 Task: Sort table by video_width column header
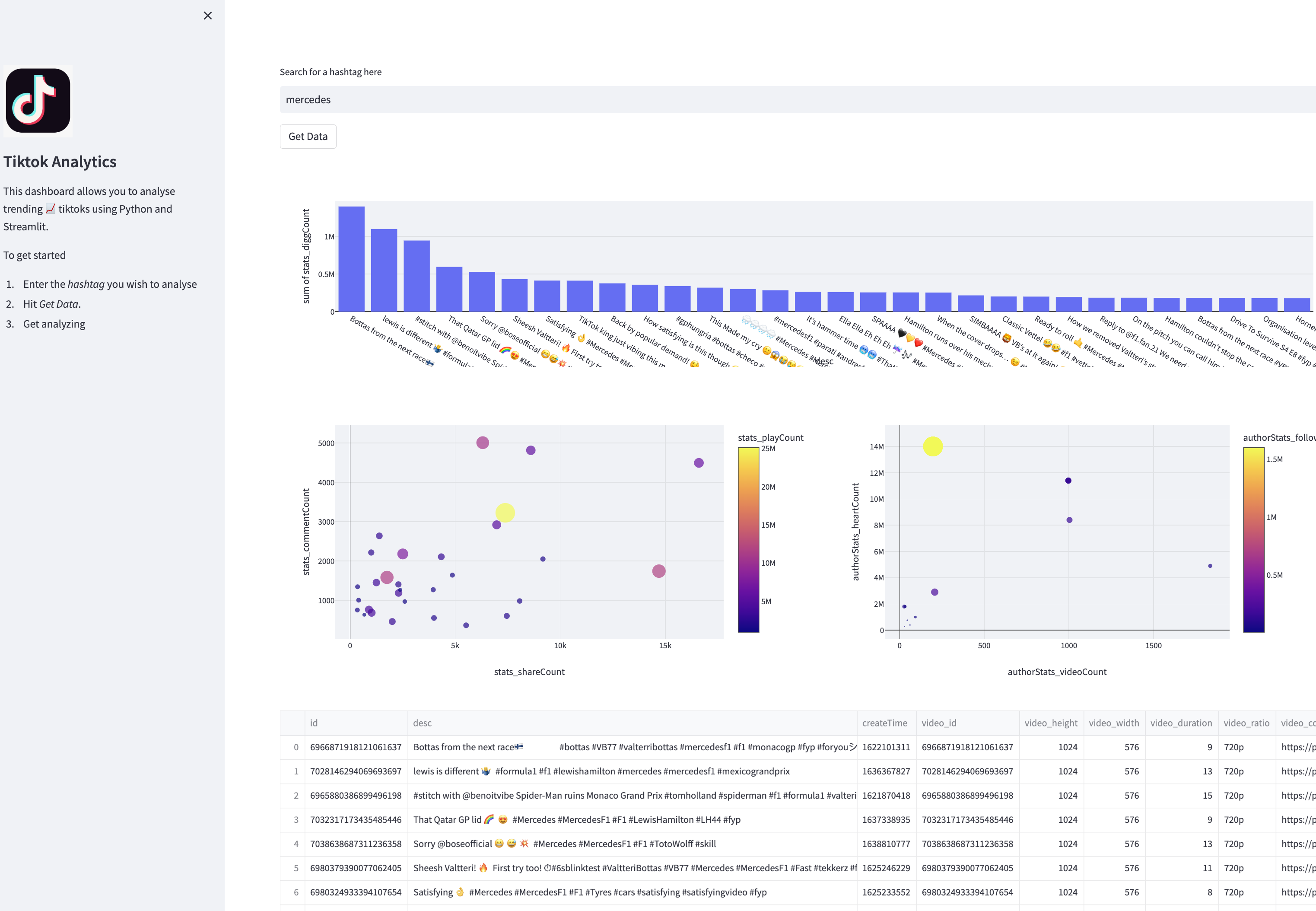(1114, 723)
